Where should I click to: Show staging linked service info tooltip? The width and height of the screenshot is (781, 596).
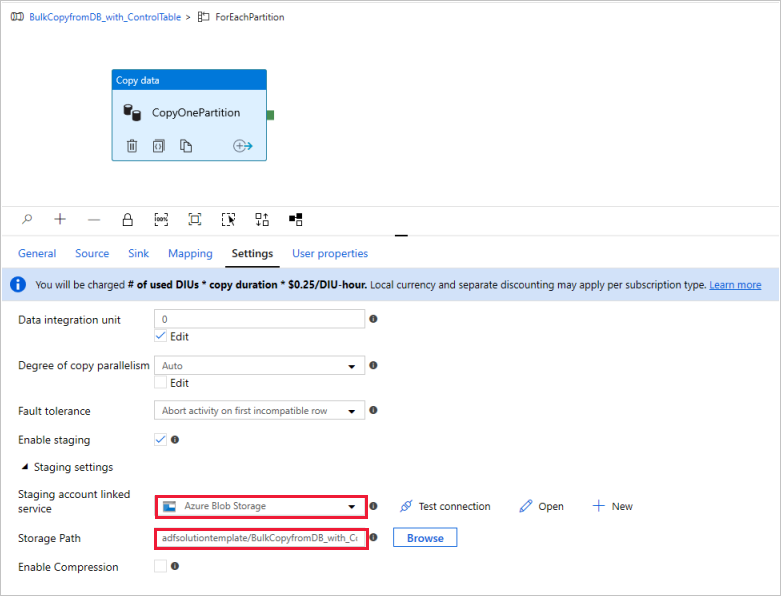point(373,506)
